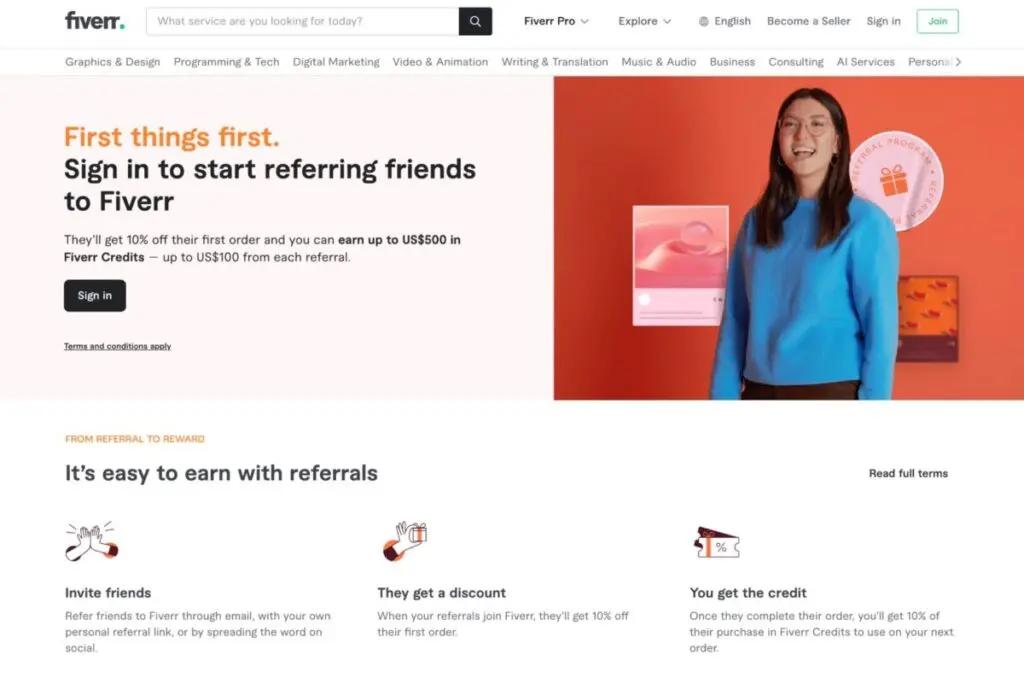The width and height of the screenshot is (1024, 678).
Task: Click the referral program gift badge
Action: pos(896,180)
